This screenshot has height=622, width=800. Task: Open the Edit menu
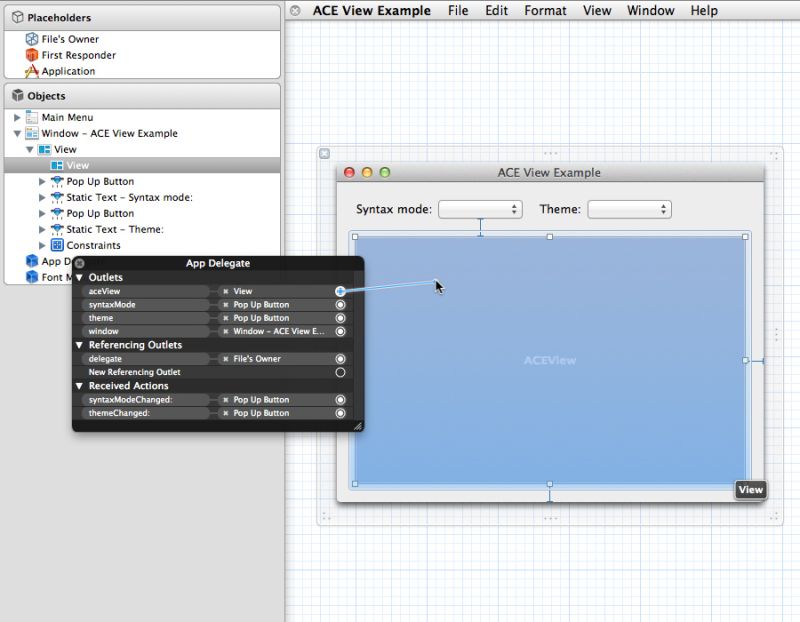496,10
